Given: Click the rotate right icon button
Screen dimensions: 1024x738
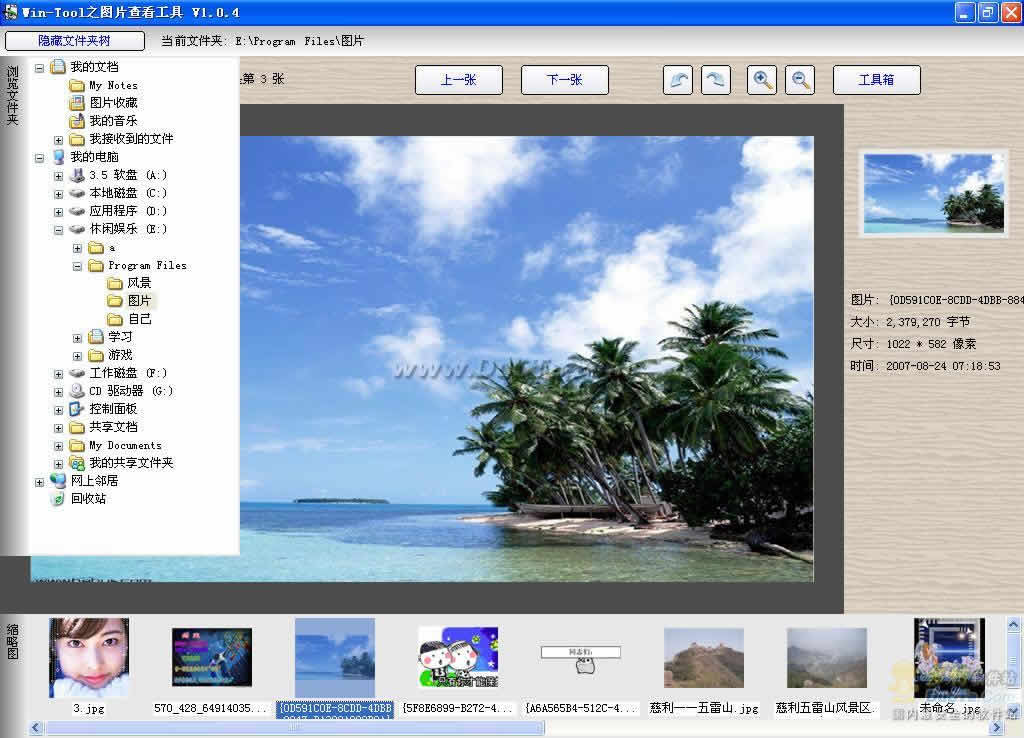Looking at the screenshot, I should pos(716,80).
